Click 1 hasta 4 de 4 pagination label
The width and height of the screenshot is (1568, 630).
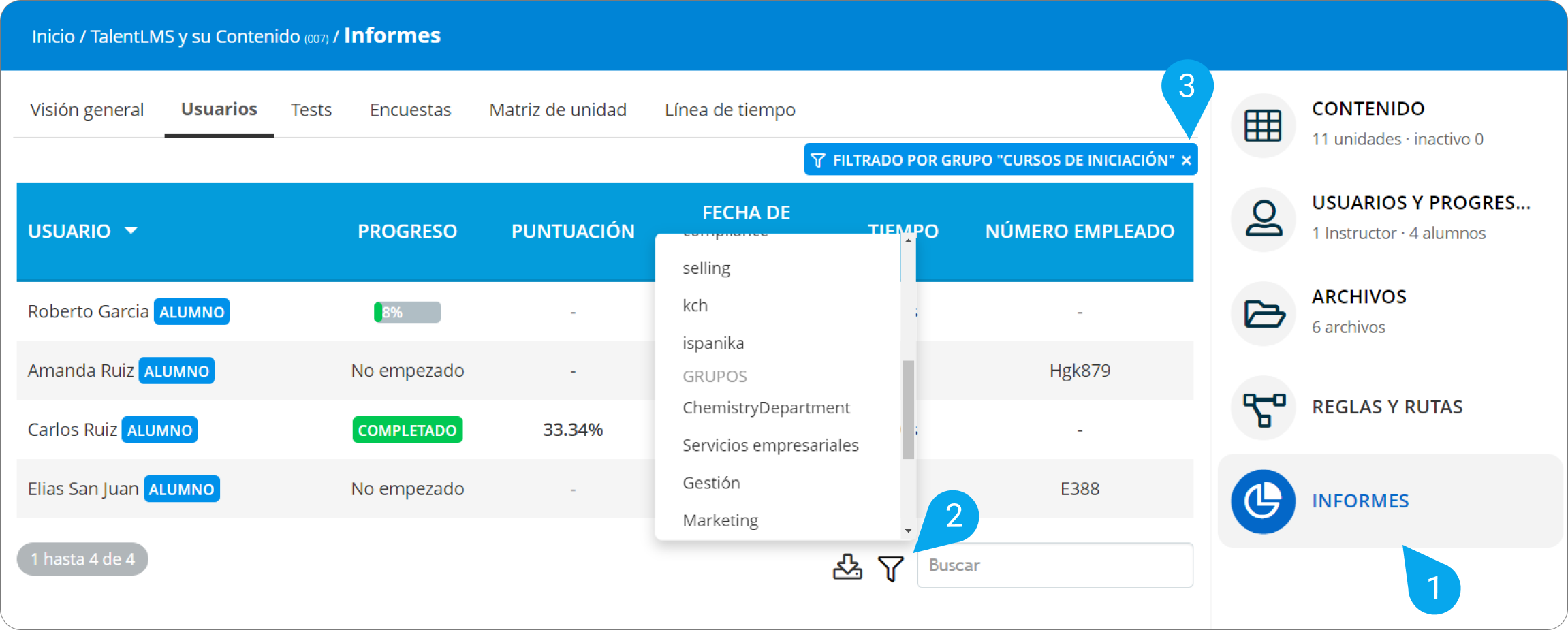point(82,559)
